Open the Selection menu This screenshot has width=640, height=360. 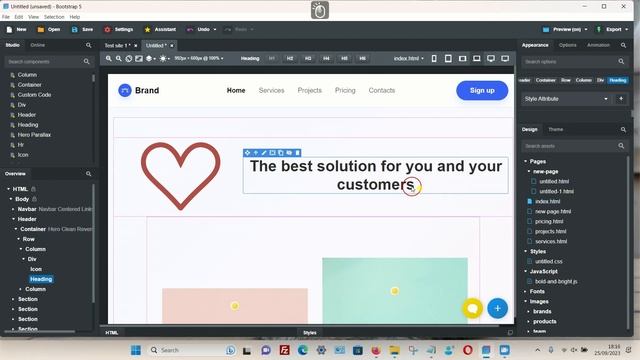pyautogui.click(x=54, y=17)
